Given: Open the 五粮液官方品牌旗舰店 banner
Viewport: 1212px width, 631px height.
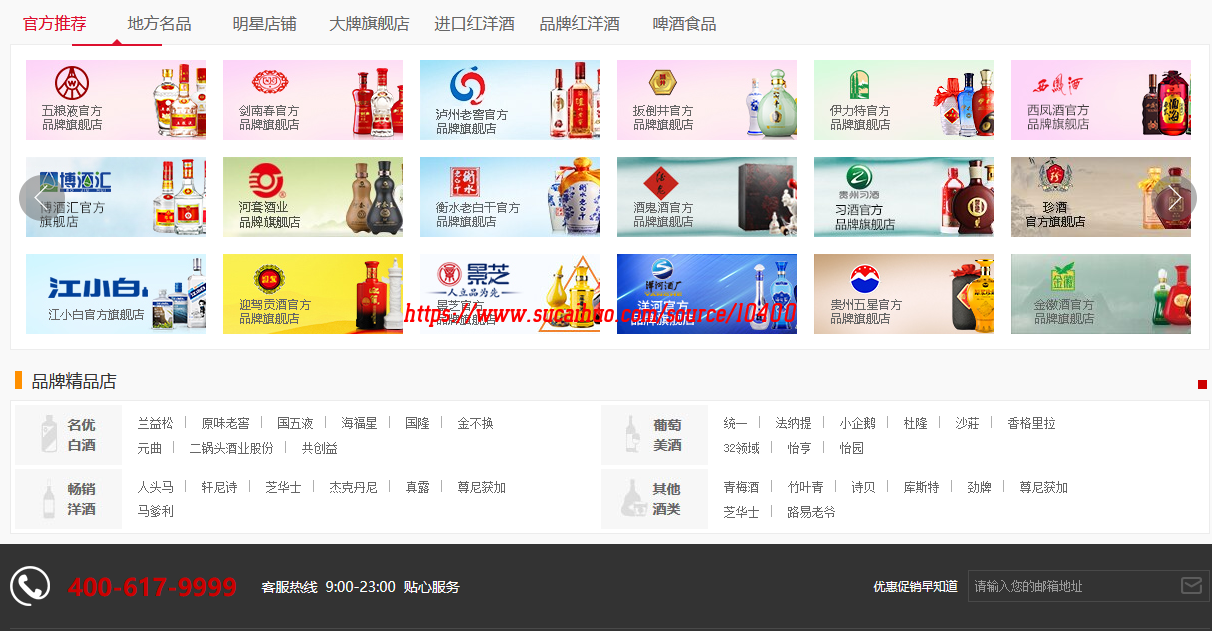Looking at the screenshot, I should (x=116, y=100).
